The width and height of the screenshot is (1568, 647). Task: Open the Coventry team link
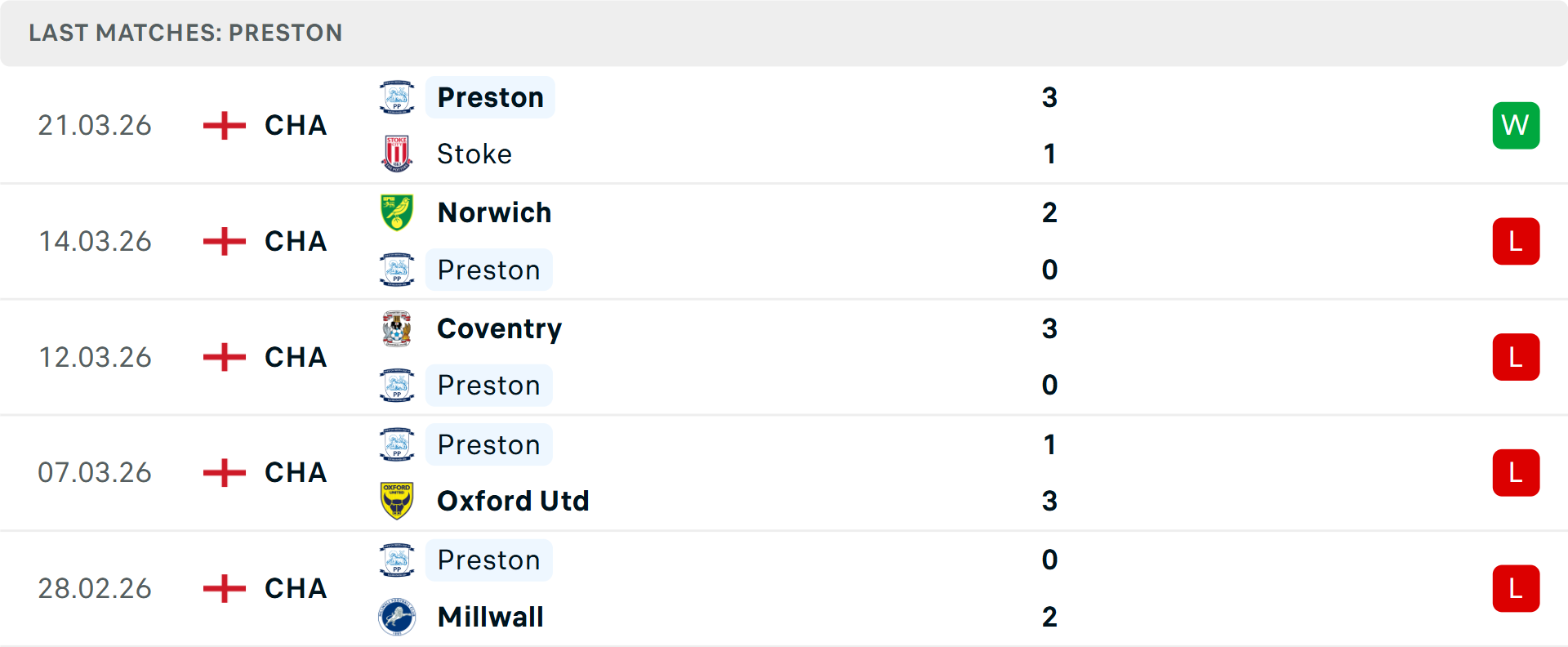point(499,328)
